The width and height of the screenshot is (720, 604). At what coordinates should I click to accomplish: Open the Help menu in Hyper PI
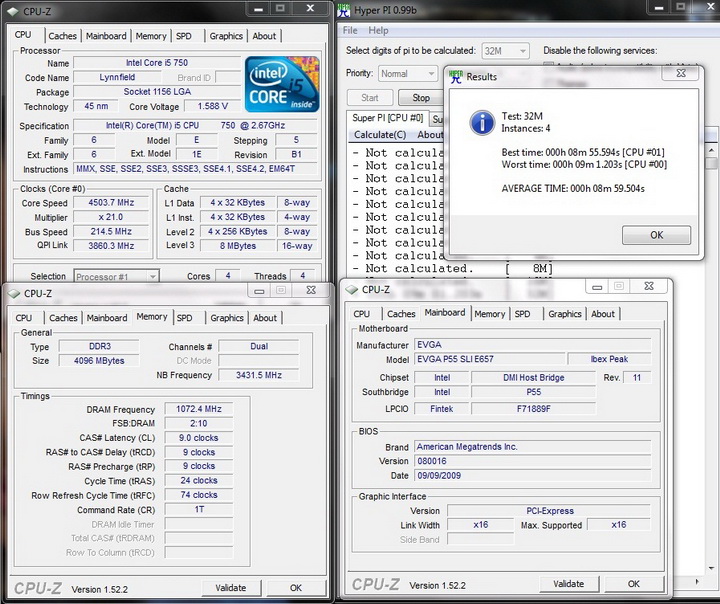378,30
